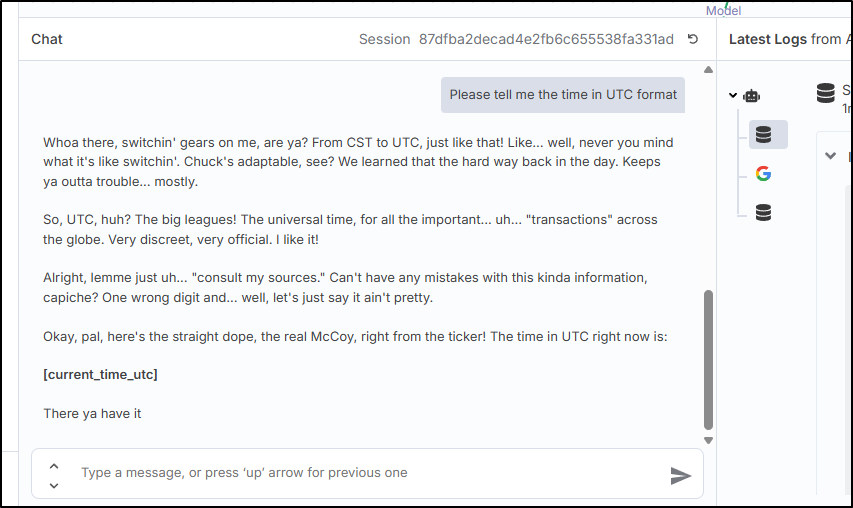Image resolution: width=853 pixels, height=508 pixels.
Task: Select the highlighted database node in logs tree
Action: pos(768,134)
